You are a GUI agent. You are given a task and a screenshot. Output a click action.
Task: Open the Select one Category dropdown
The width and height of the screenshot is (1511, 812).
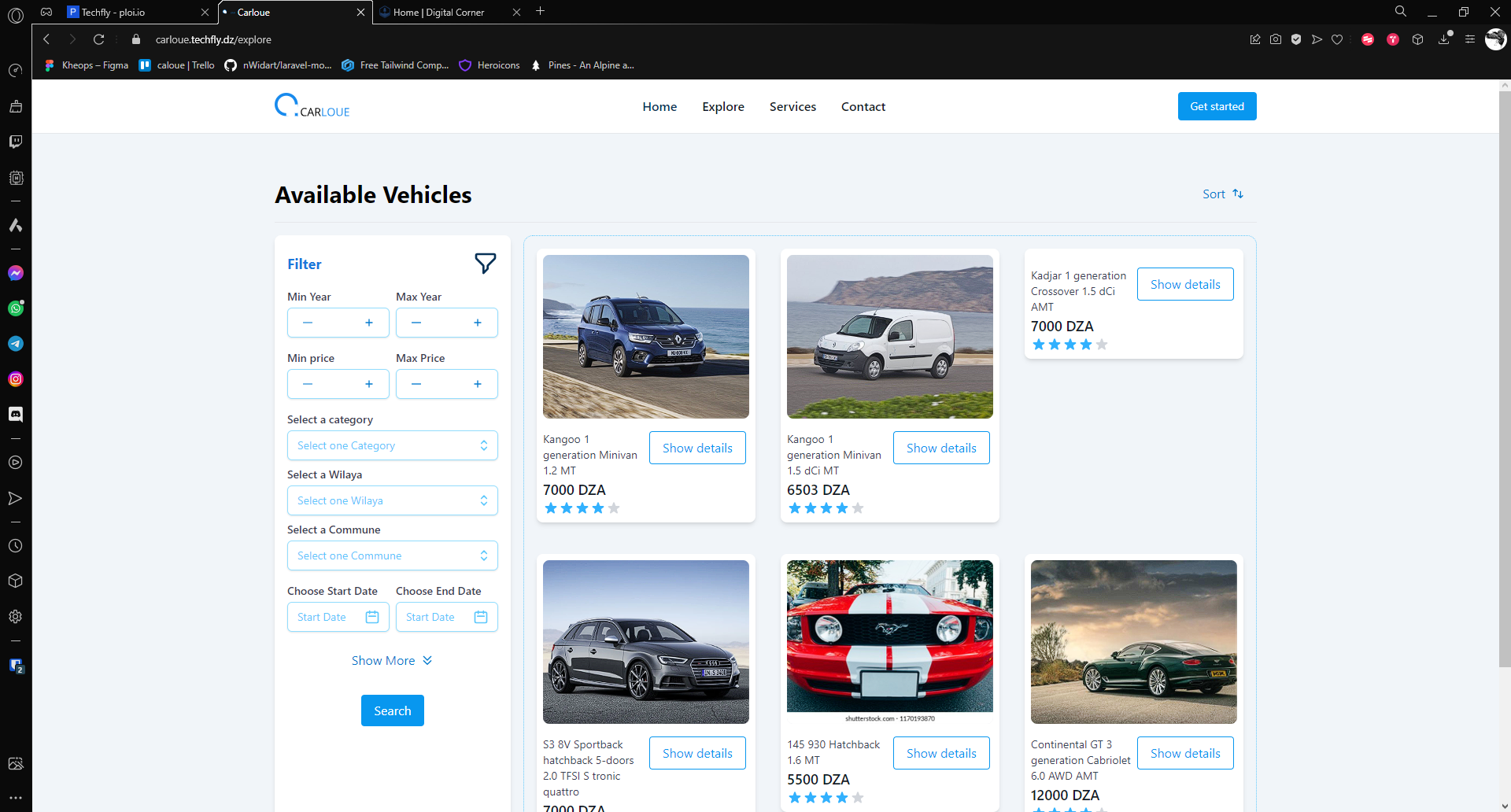392,445
